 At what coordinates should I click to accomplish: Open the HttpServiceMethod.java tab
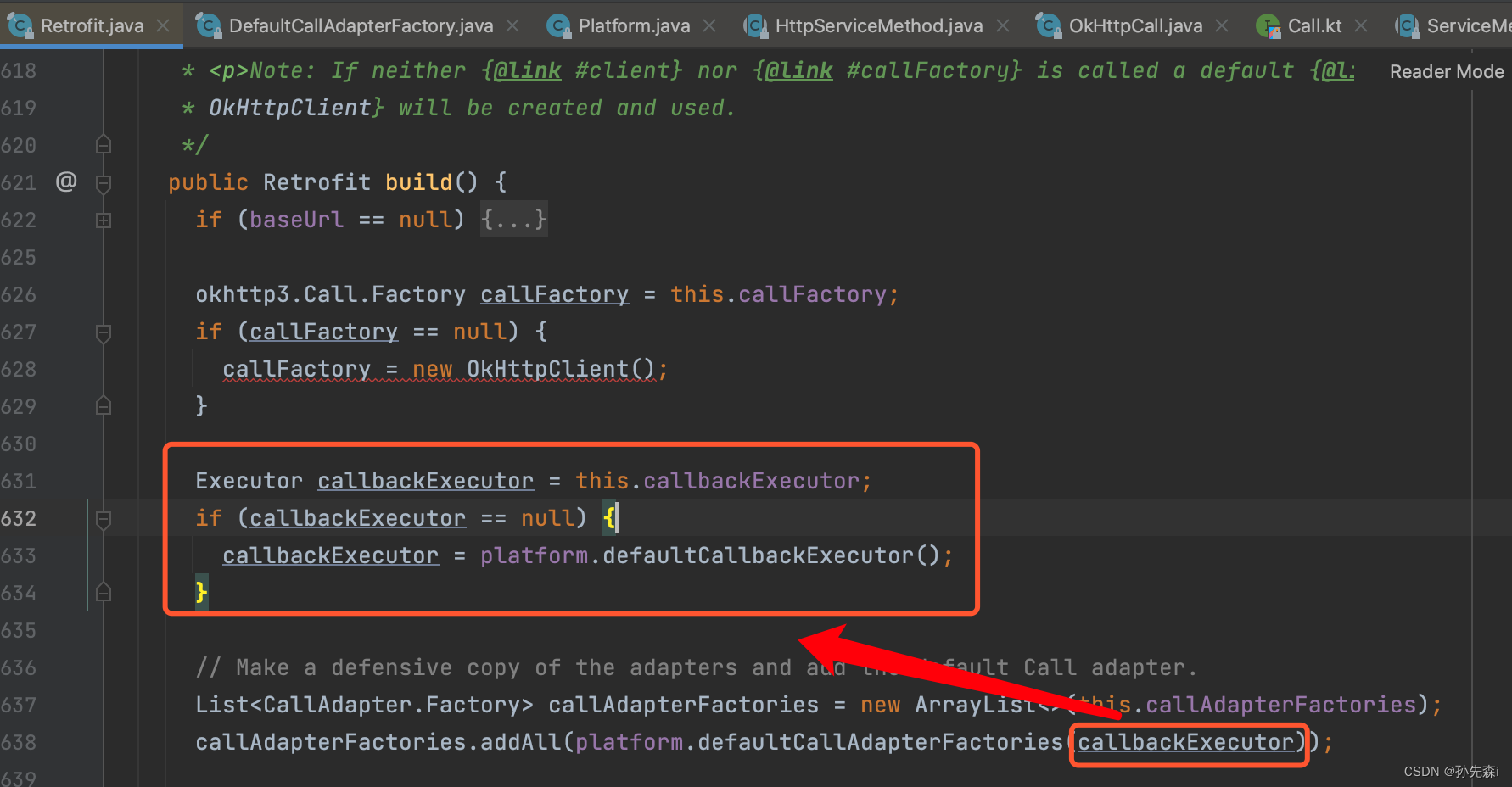[879, 25]
